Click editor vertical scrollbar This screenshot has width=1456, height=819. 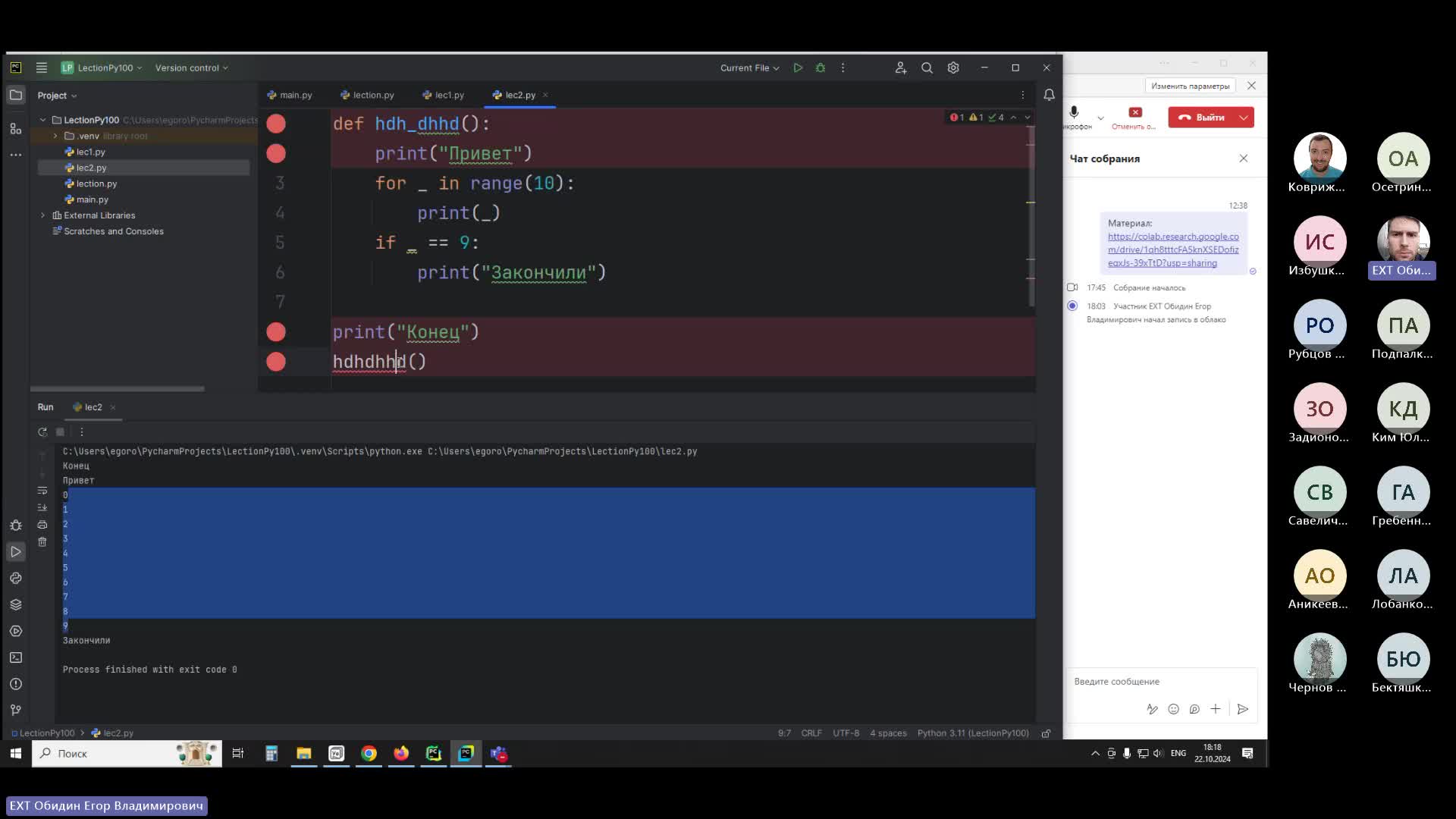click(1031, 216)
